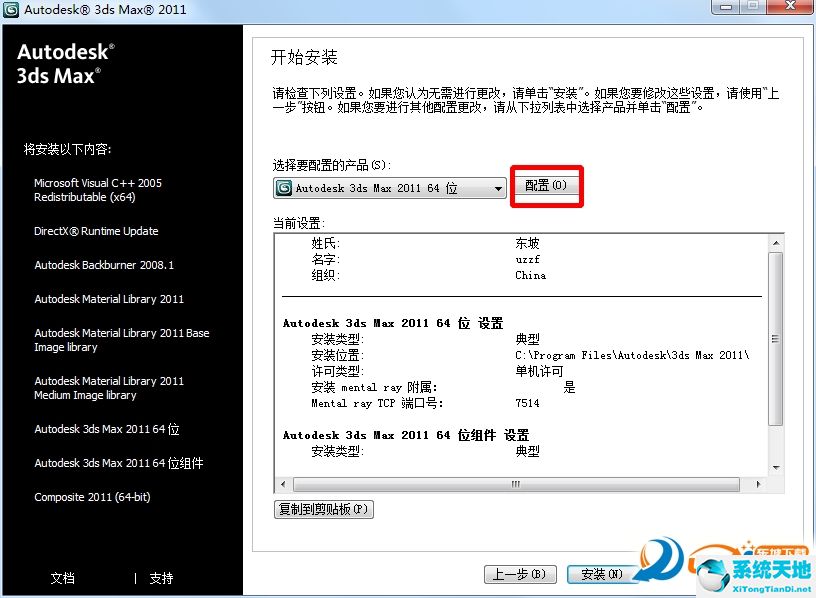Click 'Autodesk 3ds Max 2011 64 位组件' sidebar entry
The image size is (816, 598).
pyautogui.click(x=119, y=463)
